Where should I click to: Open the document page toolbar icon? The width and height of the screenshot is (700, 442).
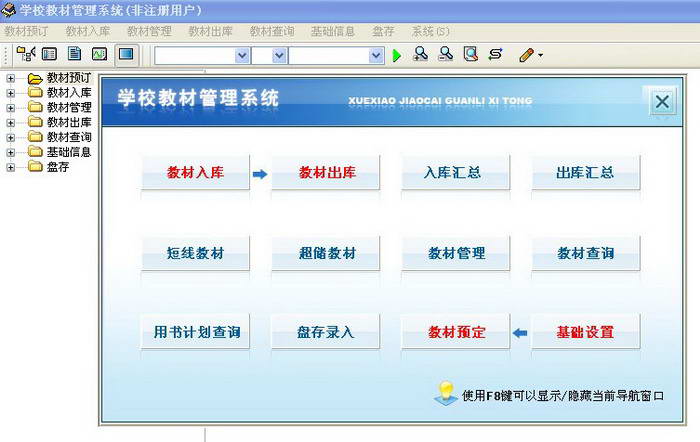click(x=74, y=54)
